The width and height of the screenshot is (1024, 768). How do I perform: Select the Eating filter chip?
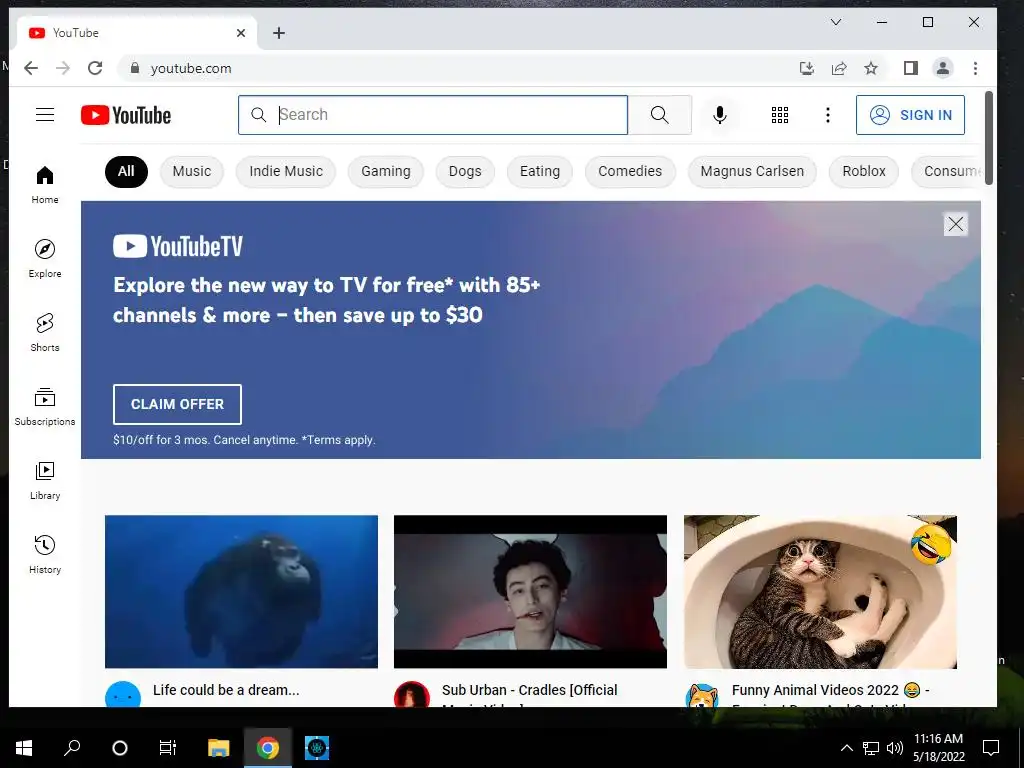pyautogui.click(x=540, y=172)
